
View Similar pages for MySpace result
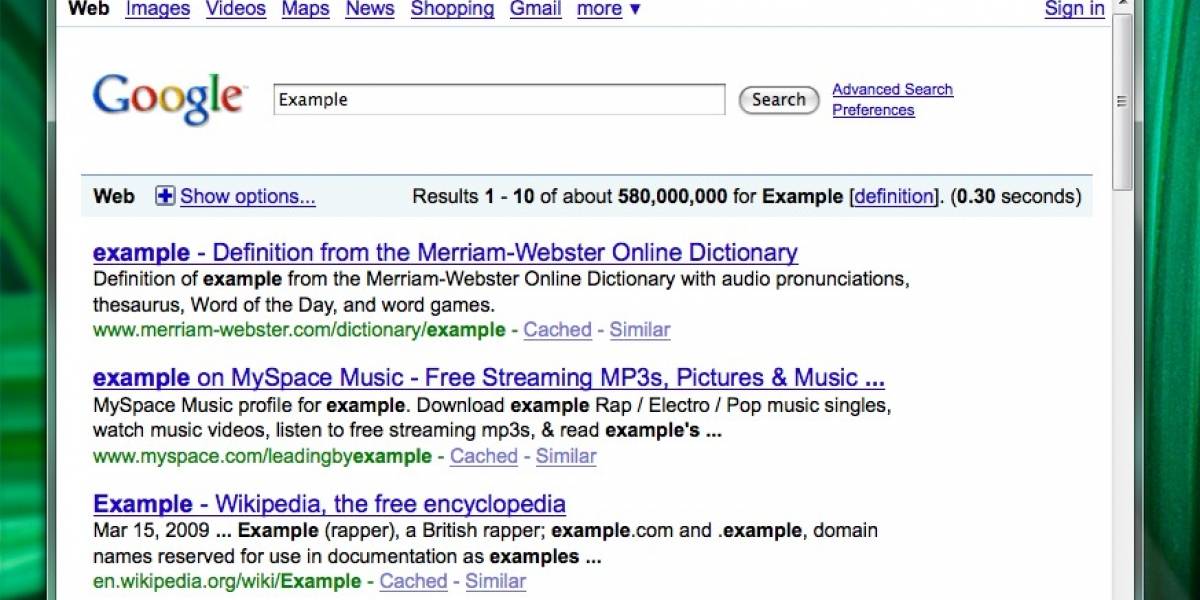566,456
